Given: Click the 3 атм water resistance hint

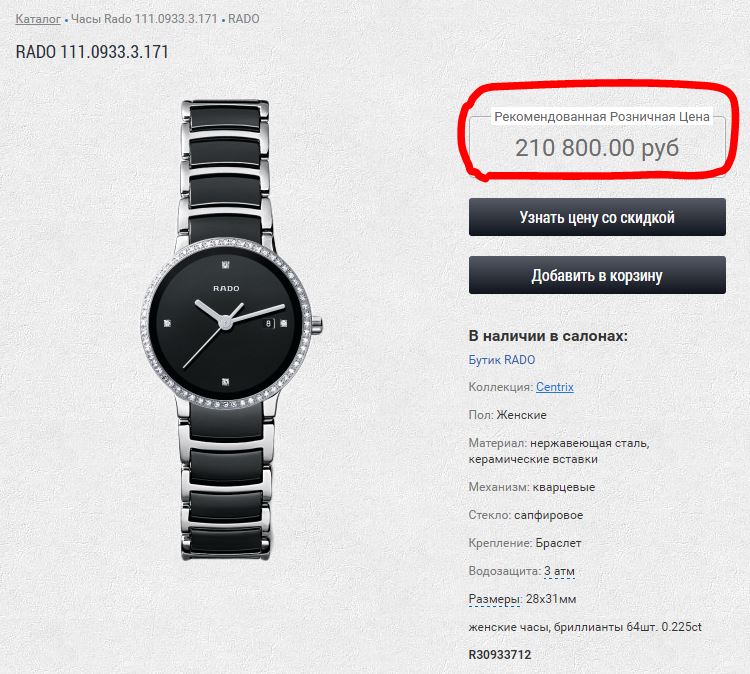Looking at the screenshot, I should [559, 571].
